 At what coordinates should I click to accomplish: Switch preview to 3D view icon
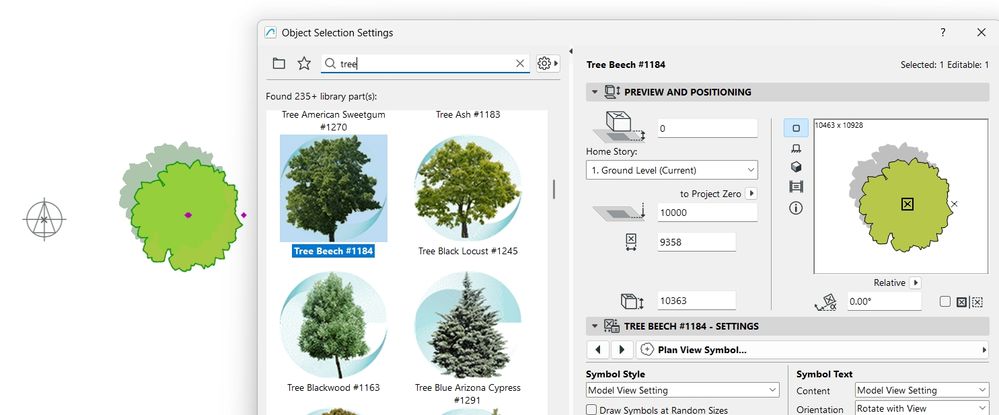coord(796,167)
